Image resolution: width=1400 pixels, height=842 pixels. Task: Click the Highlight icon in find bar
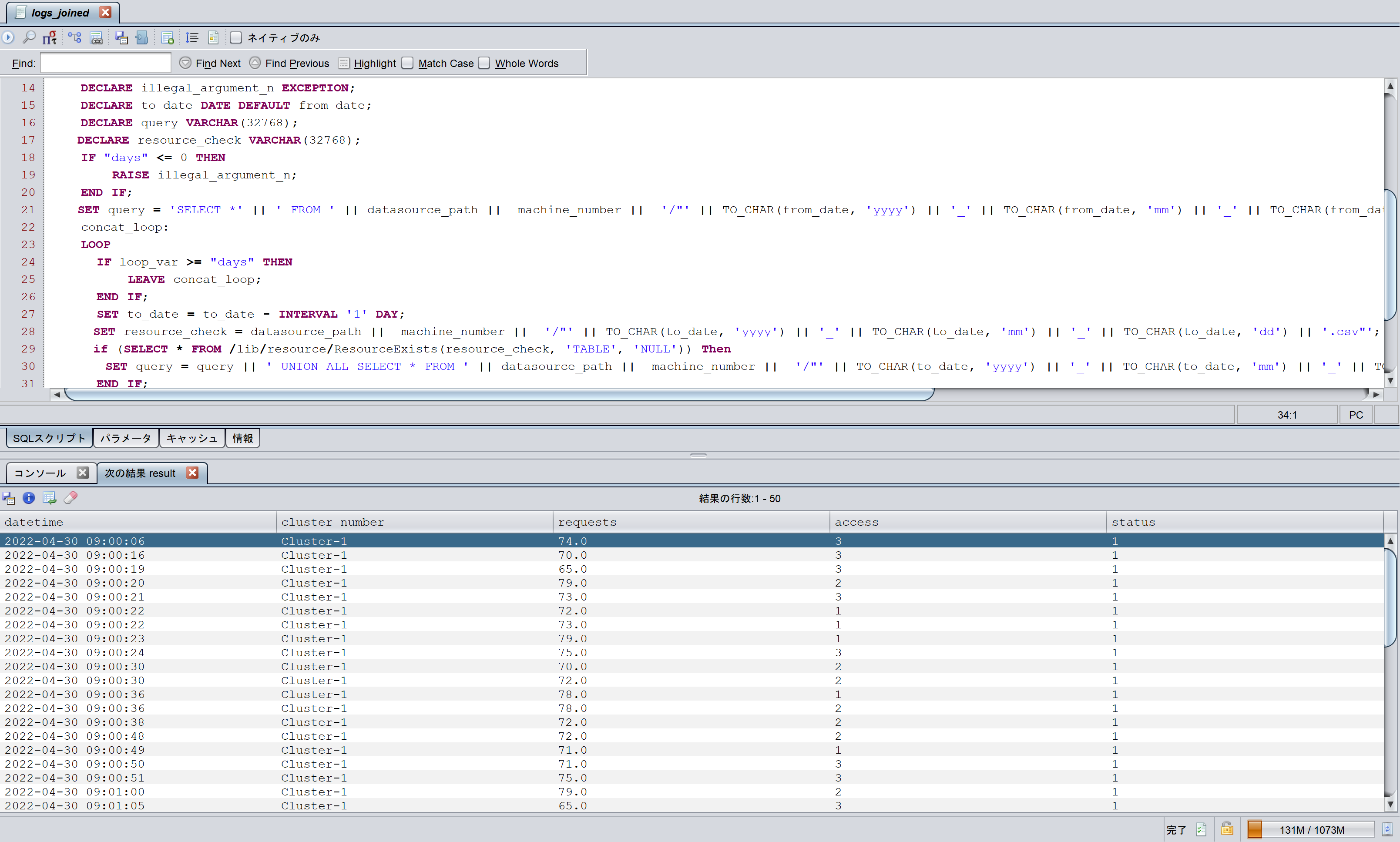(344, 63)
